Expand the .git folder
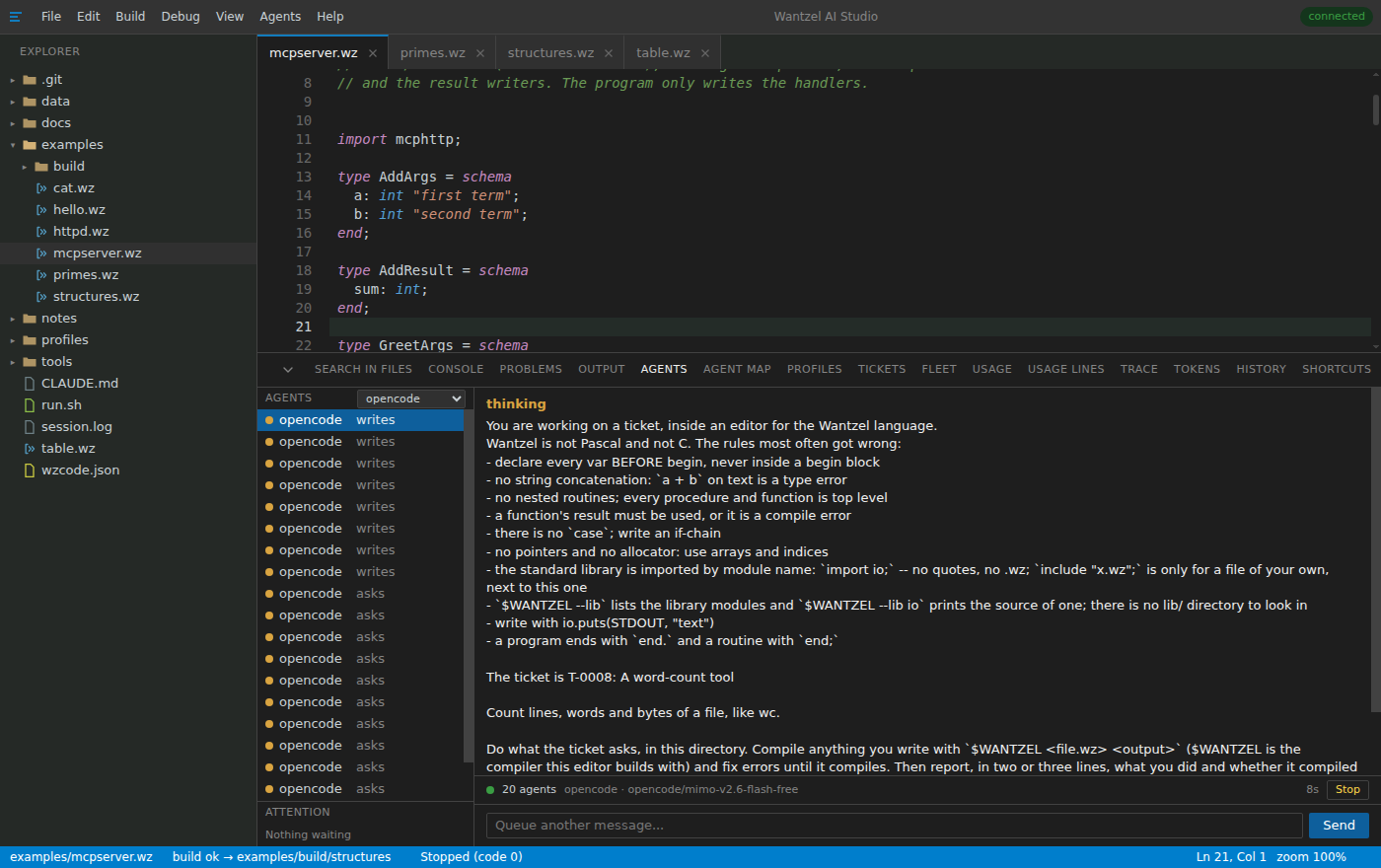Image resolution: width=1381 pixels, height=868 pixels. click(13, 80)
